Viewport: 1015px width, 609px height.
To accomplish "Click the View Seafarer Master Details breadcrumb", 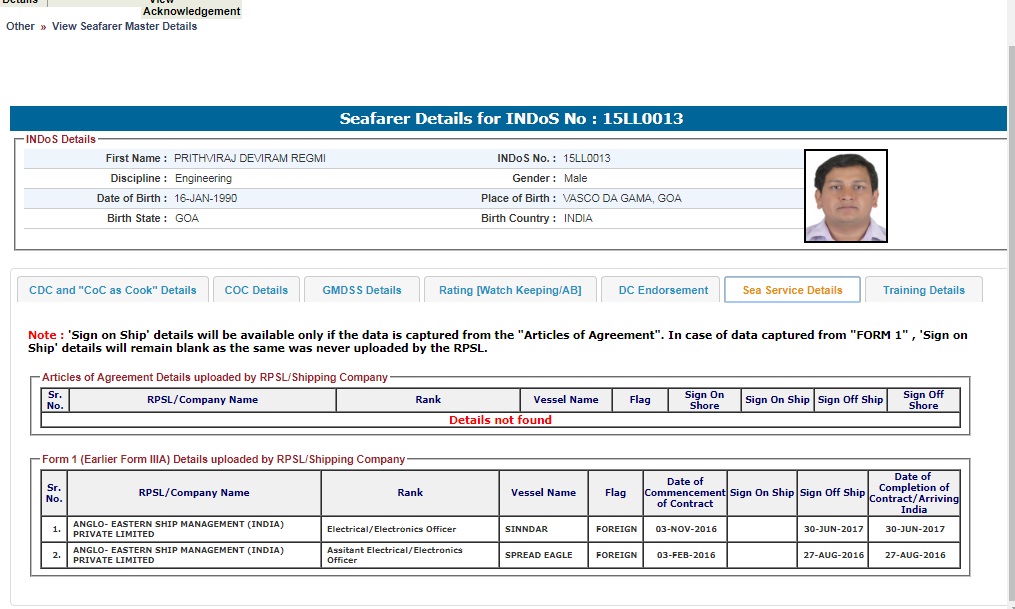I will pyautogui.click(x=124, y=26).
